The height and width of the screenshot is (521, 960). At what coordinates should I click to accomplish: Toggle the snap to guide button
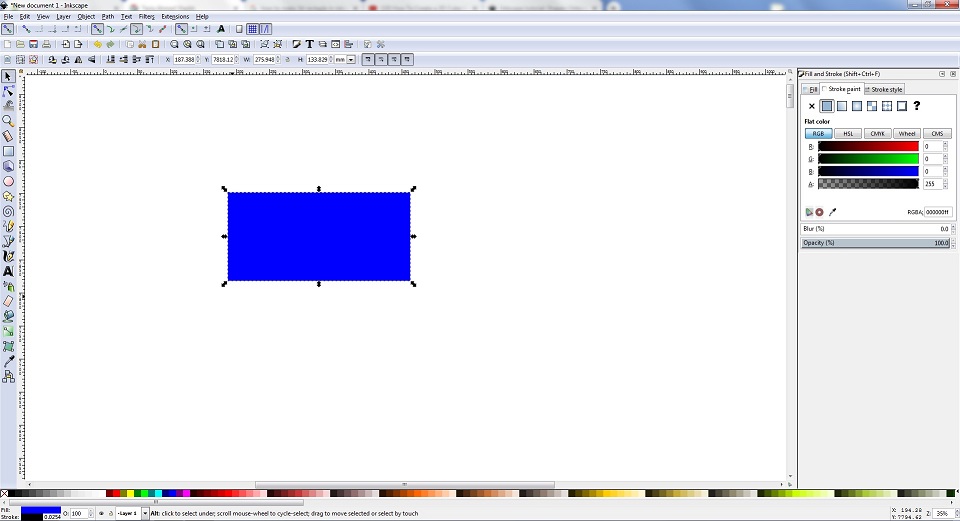[x=265, y=29]
